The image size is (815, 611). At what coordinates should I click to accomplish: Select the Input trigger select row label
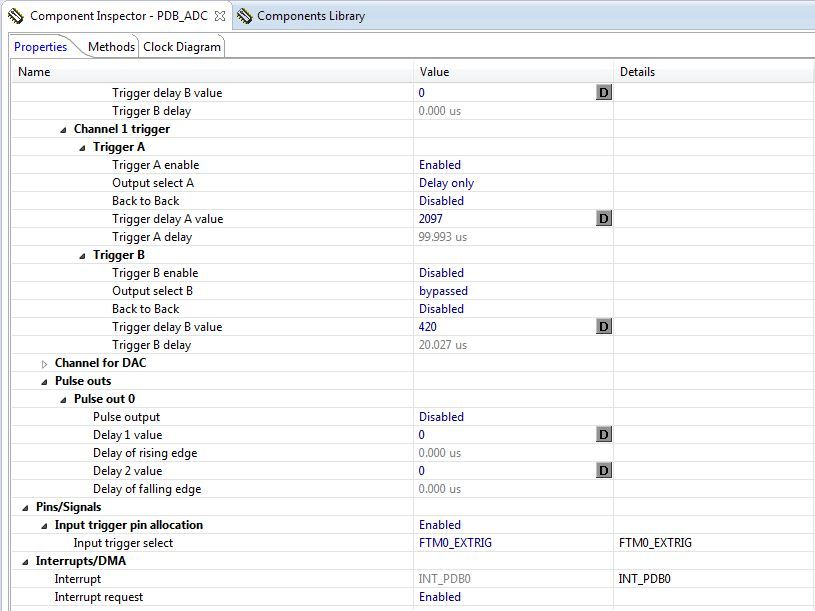point(123,543)
